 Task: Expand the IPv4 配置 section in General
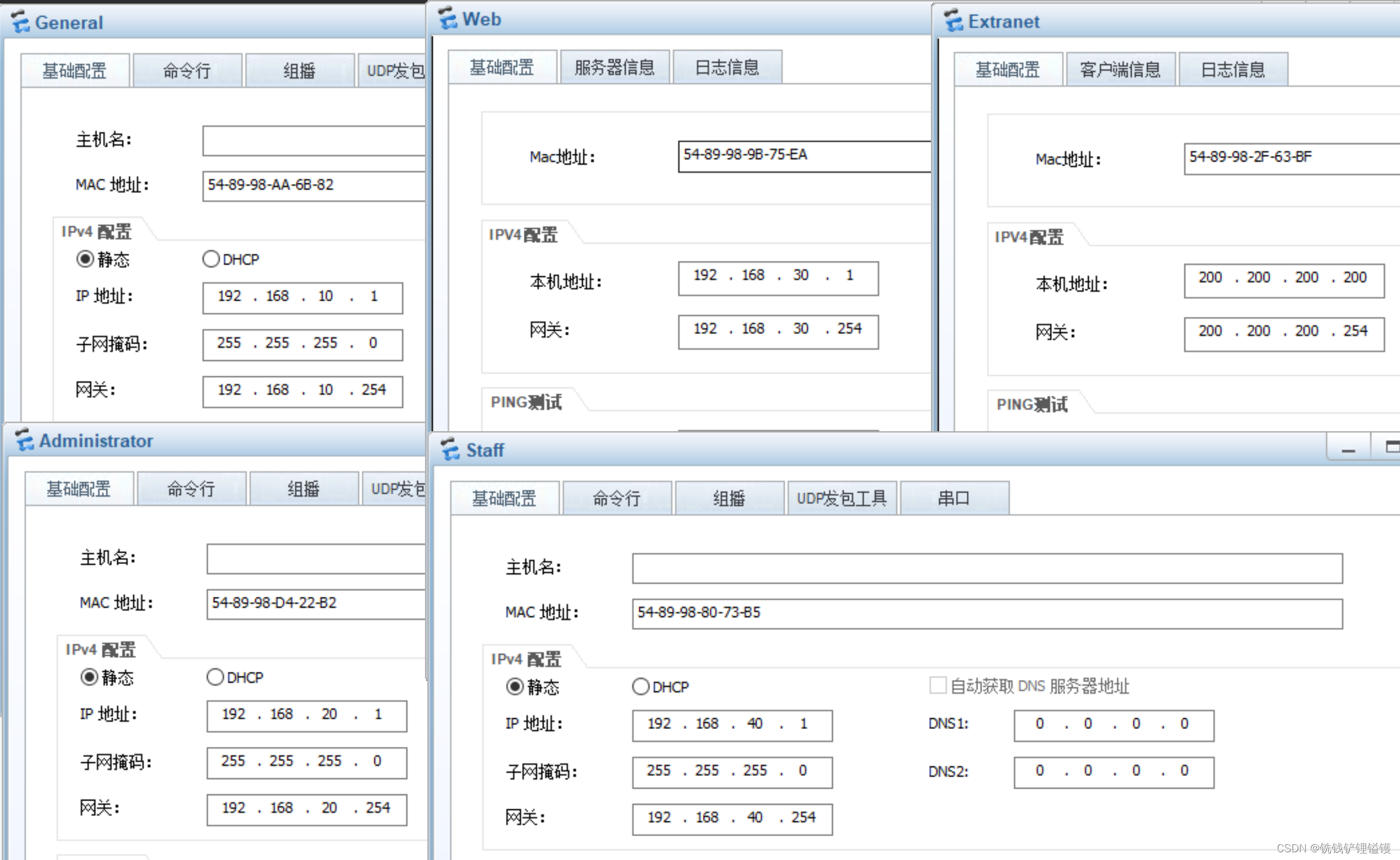95,231
